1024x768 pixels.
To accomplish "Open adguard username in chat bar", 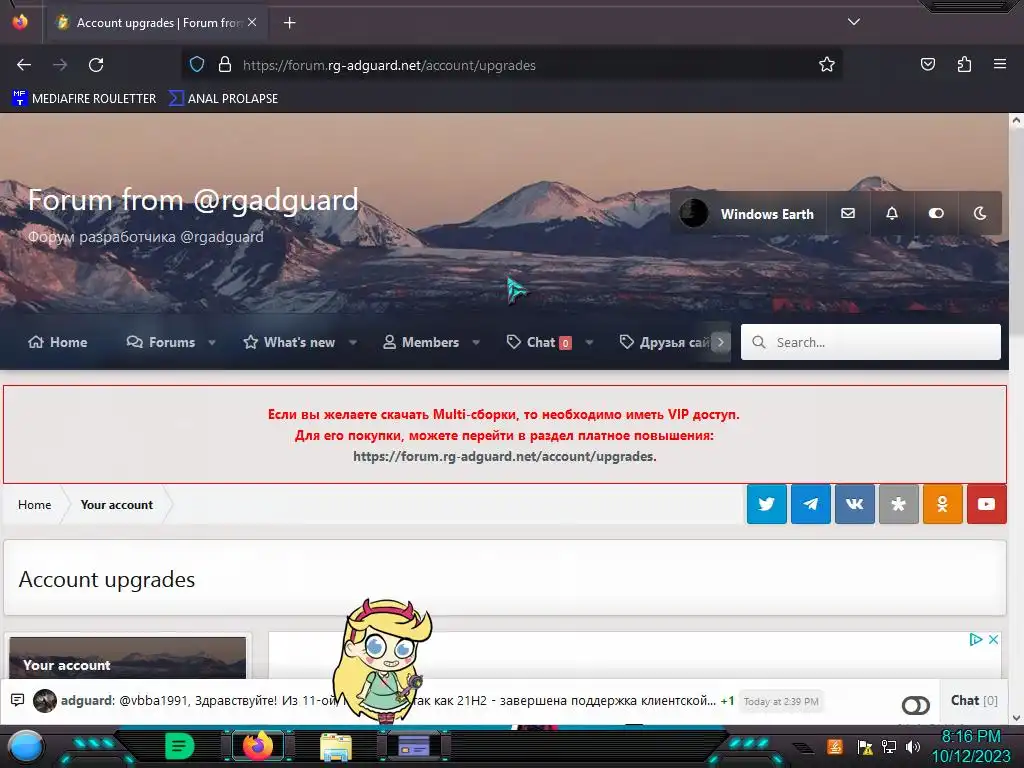I will click(x=86, y=700).
